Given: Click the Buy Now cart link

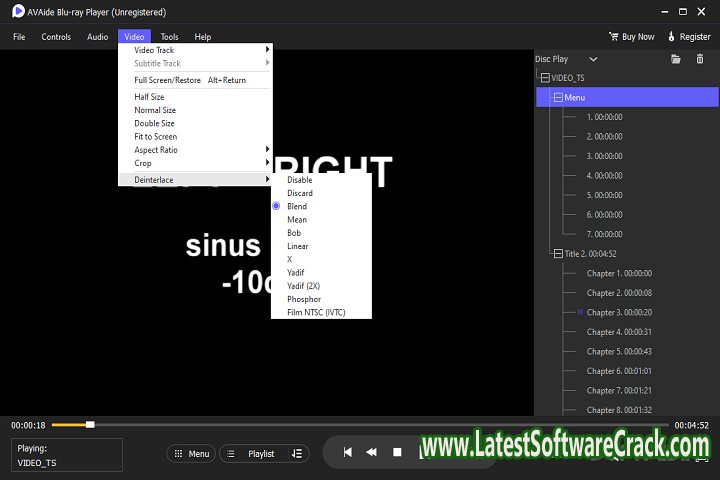Looking at the screenshot, I should [631, 37].
